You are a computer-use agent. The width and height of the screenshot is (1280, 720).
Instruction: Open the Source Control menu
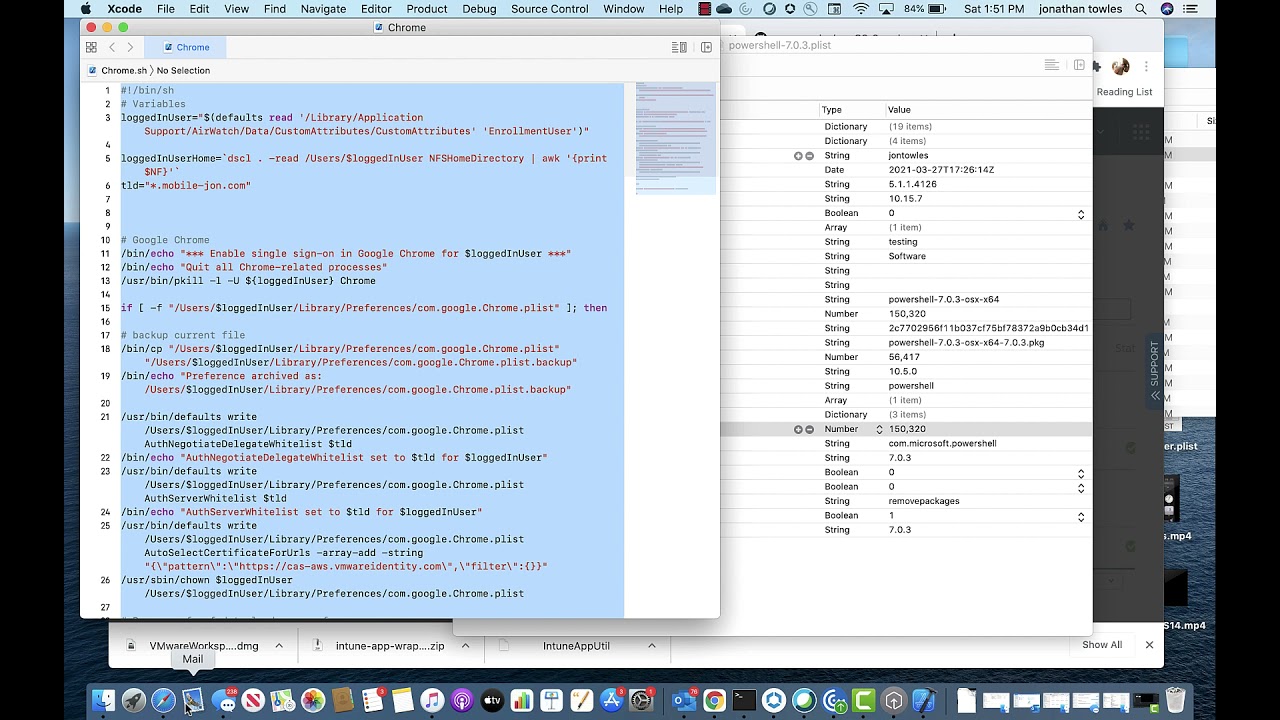click(x=550, y=9)
